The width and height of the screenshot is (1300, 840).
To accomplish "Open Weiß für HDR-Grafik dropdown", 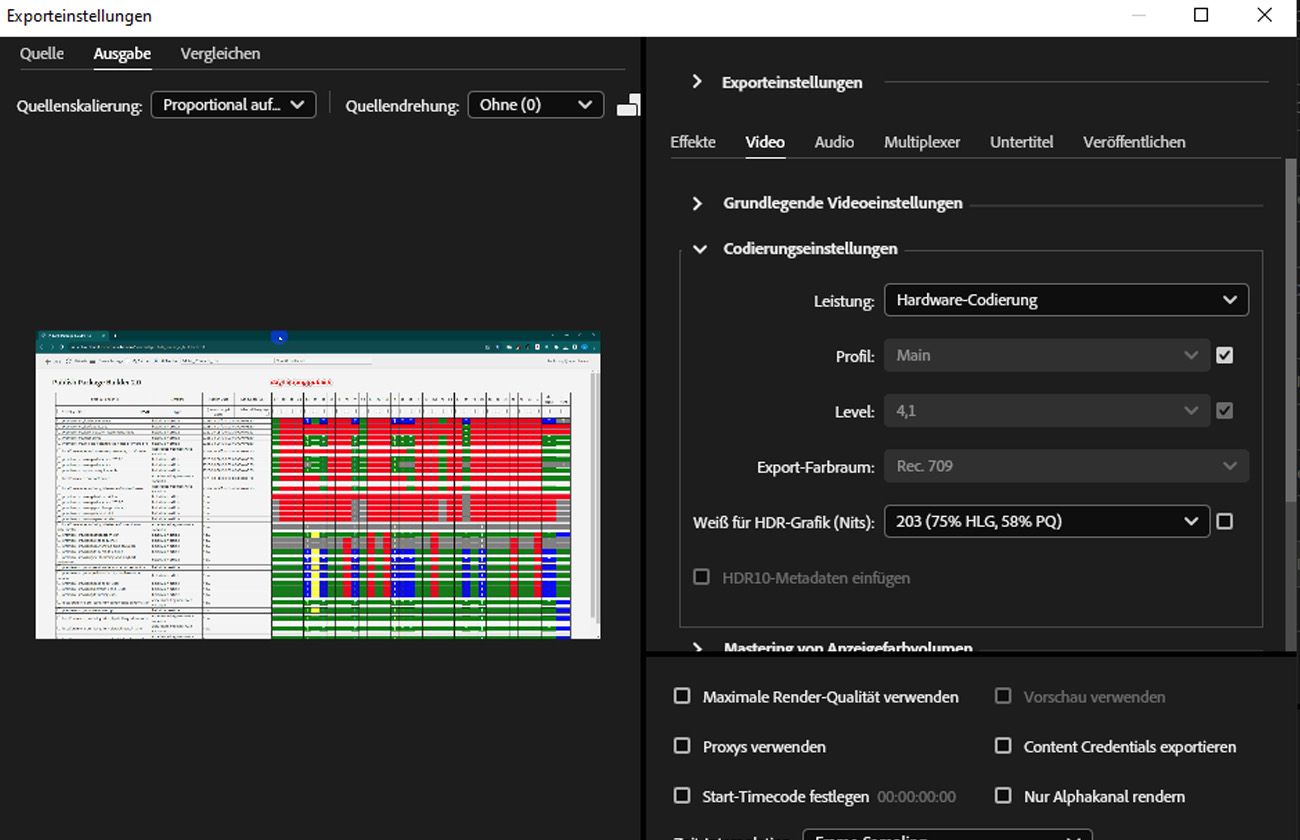I will click(x=1046, y=521).
